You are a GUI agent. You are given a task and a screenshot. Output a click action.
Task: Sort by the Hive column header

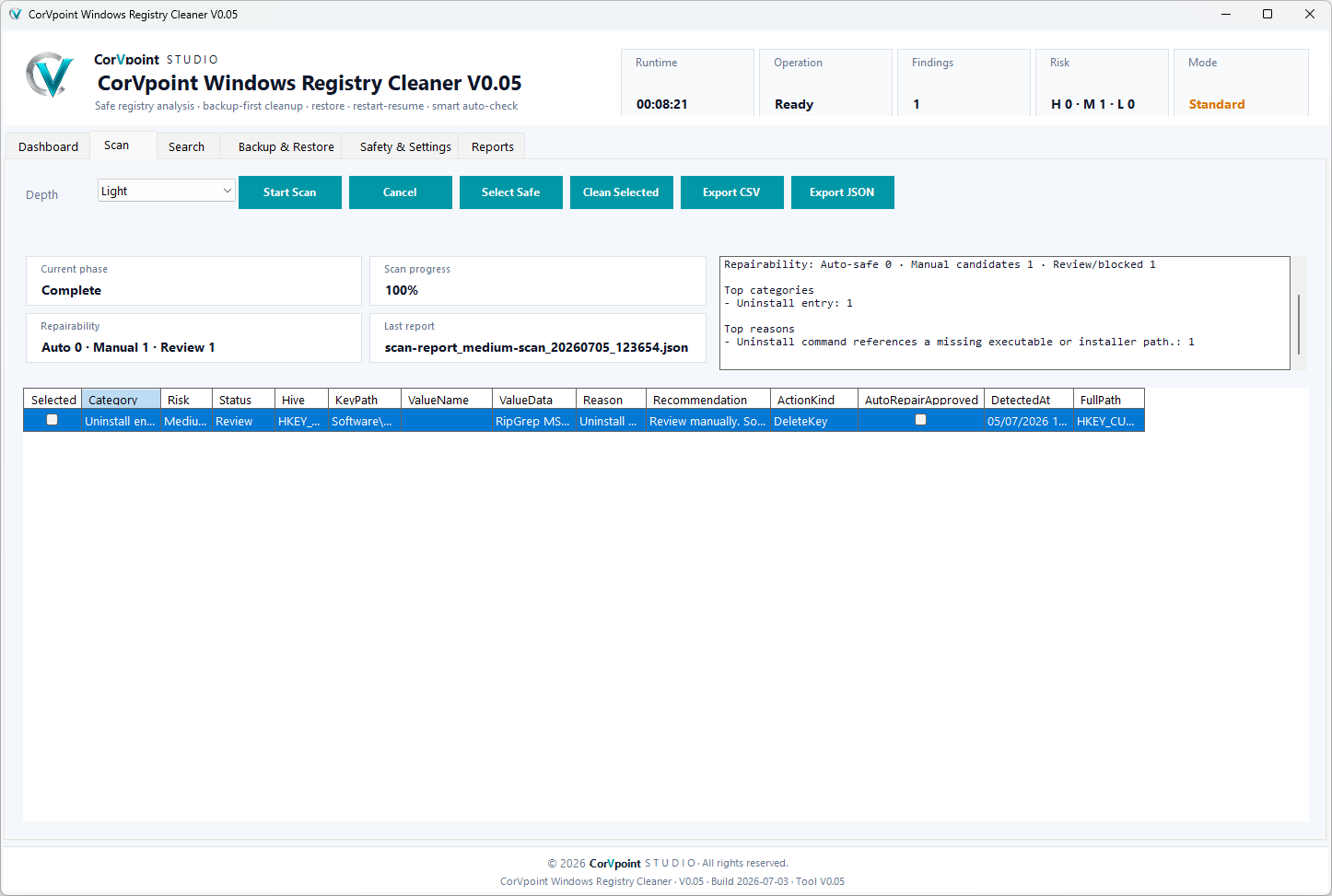301,400
